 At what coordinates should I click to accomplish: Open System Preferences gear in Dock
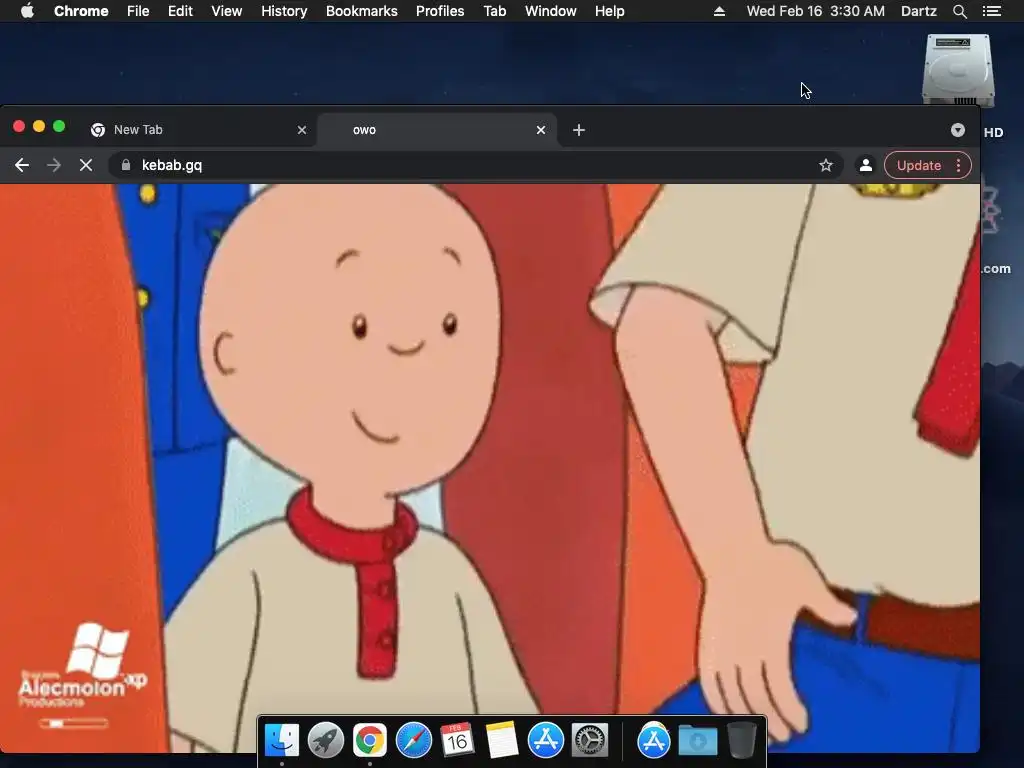590,741
